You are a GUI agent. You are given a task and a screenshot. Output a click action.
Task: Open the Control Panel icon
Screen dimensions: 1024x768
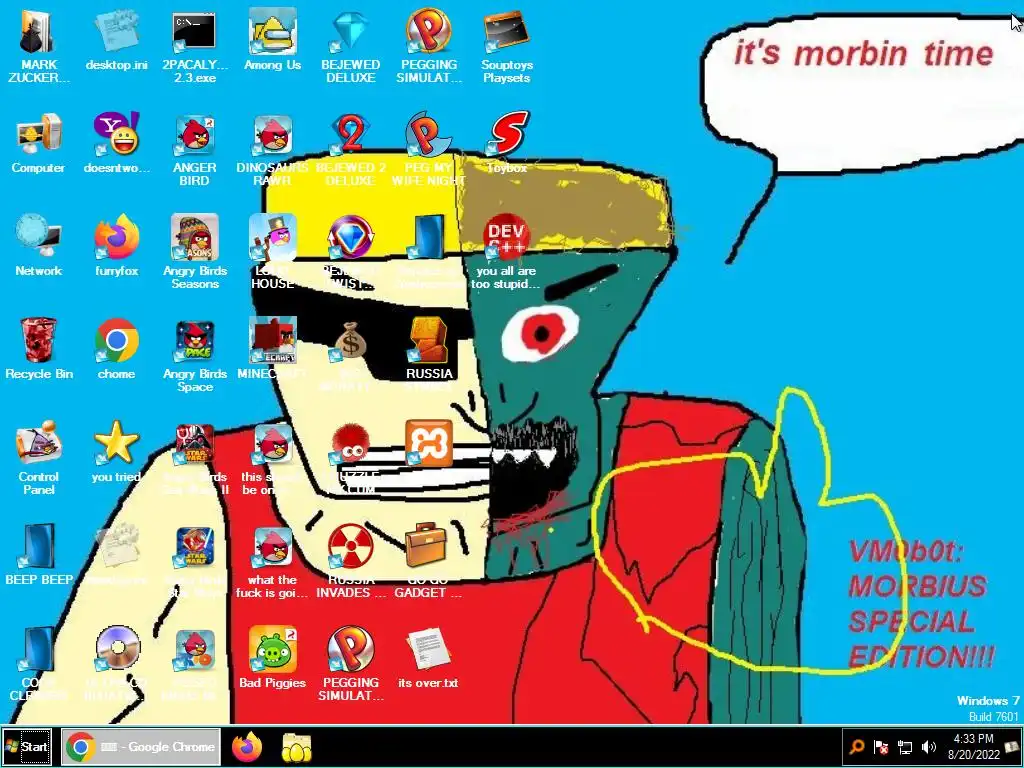[x=38, y=444]
